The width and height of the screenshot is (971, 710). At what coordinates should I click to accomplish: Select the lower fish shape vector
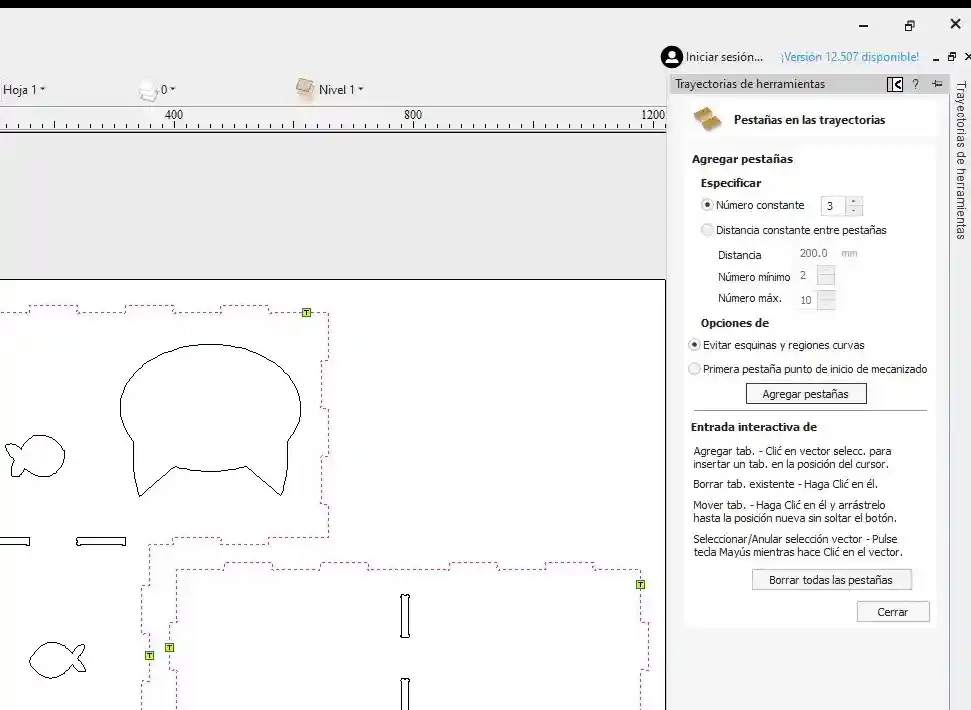[x=58, y=660]
